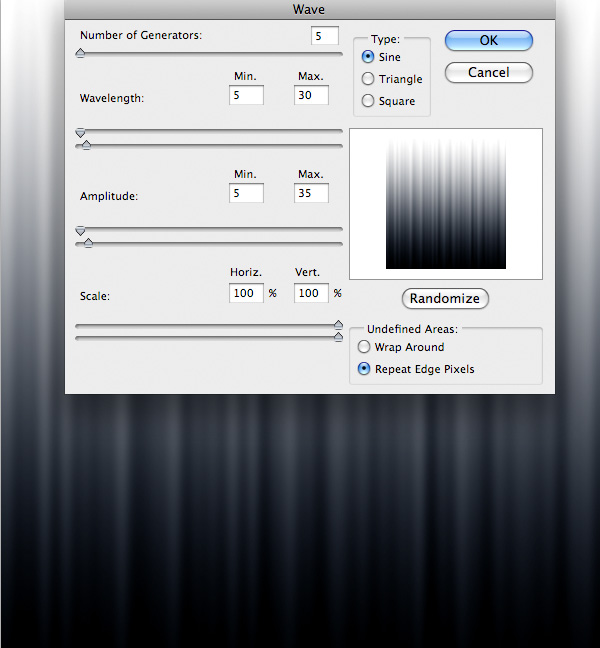Click the vertical Scale slider handle
The image size is (600, 648).
point(338,337)
